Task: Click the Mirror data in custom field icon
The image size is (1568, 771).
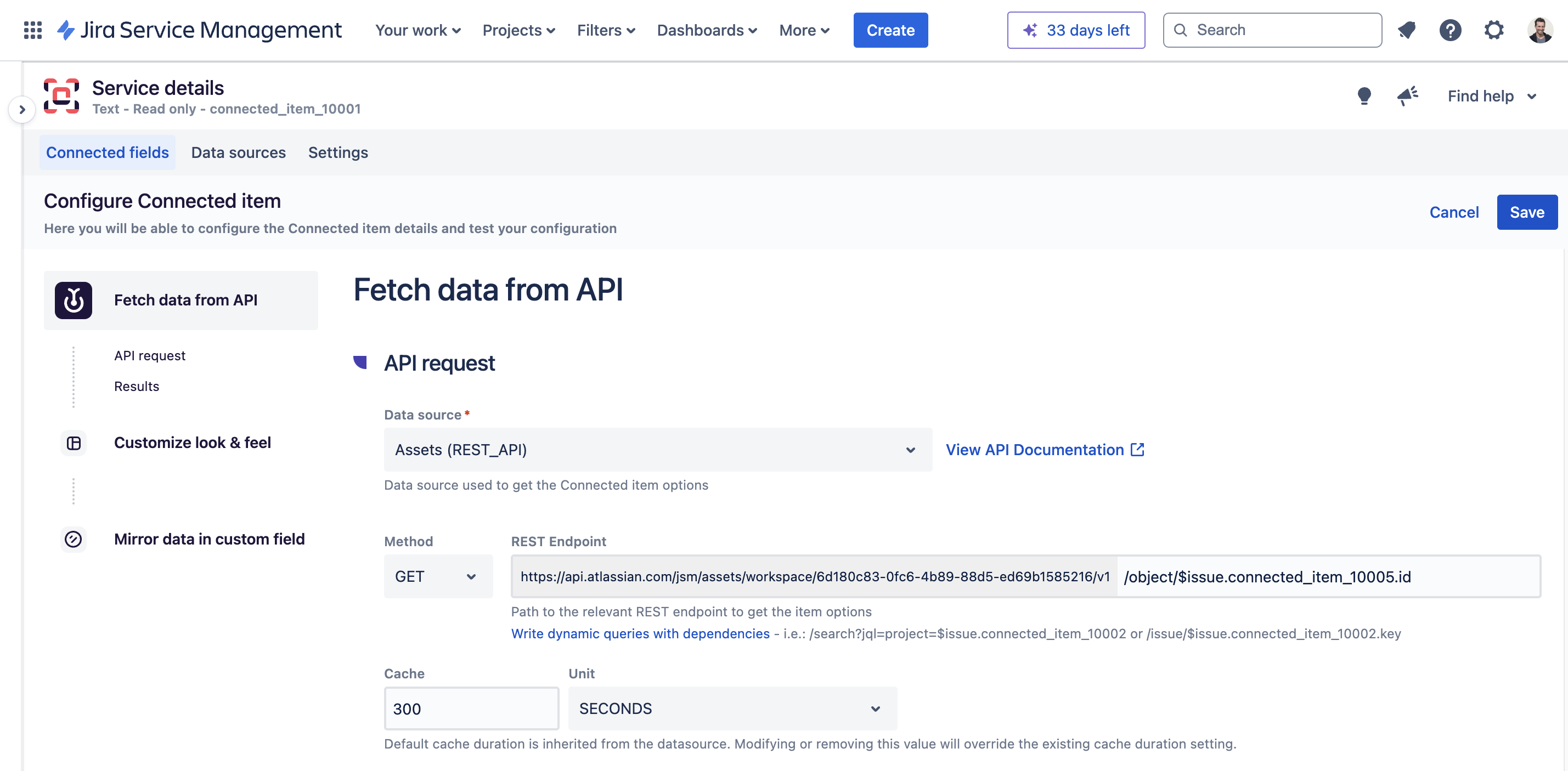Action: click(74, 539)
